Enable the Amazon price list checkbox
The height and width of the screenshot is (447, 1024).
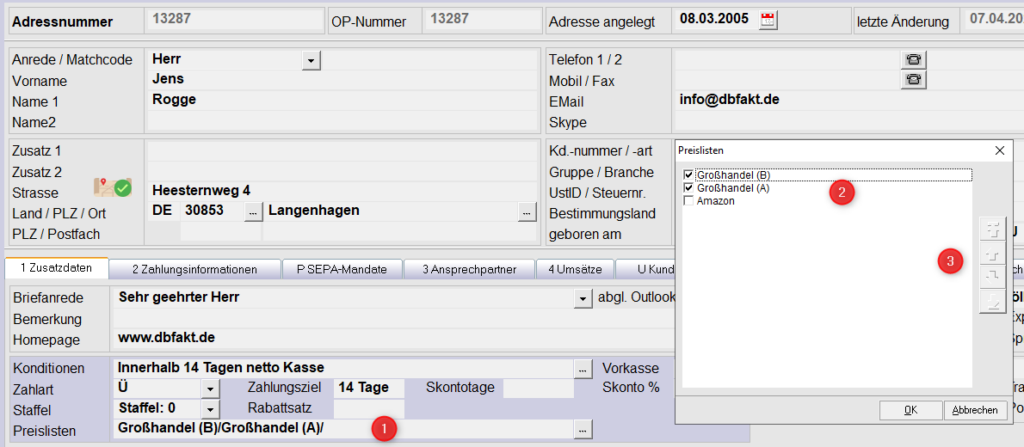[688, 201]
